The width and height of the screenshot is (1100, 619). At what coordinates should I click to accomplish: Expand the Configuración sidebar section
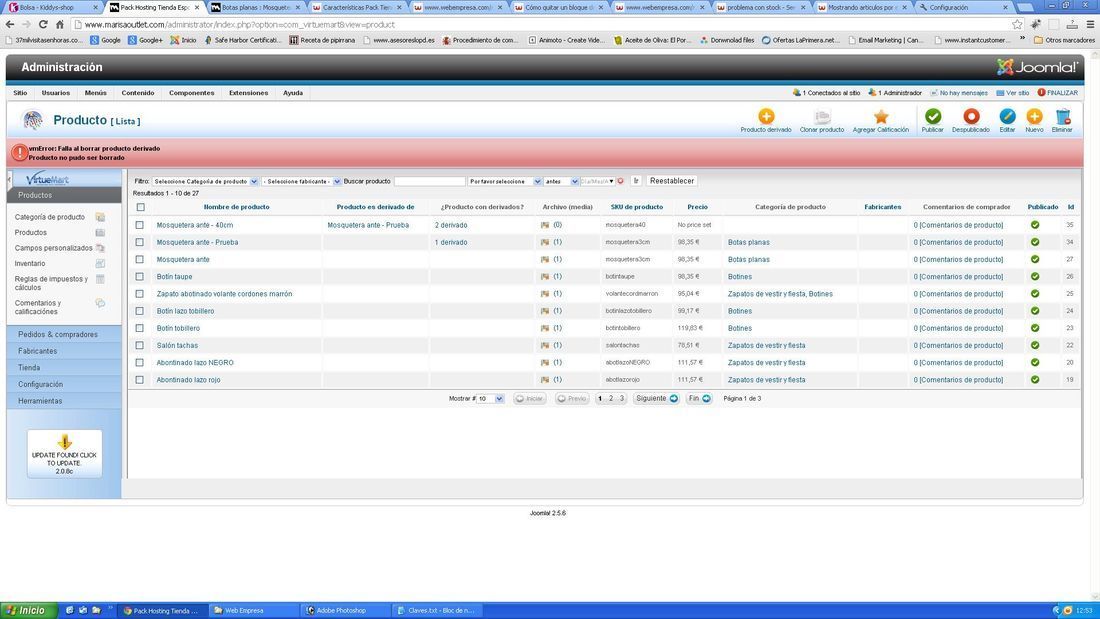click(x=64, y=385)
